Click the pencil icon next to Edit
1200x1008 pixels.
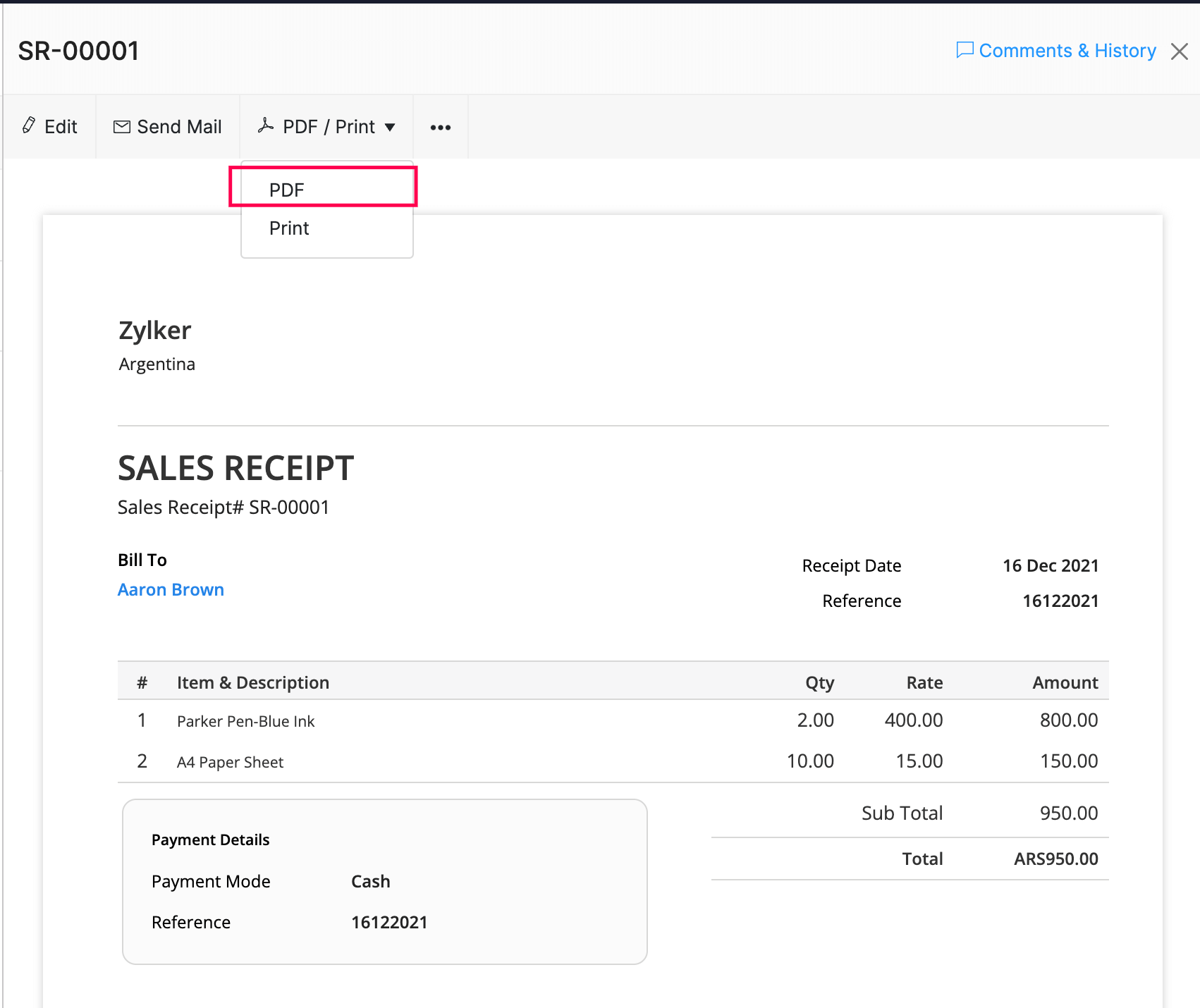(x=28, y=125)
